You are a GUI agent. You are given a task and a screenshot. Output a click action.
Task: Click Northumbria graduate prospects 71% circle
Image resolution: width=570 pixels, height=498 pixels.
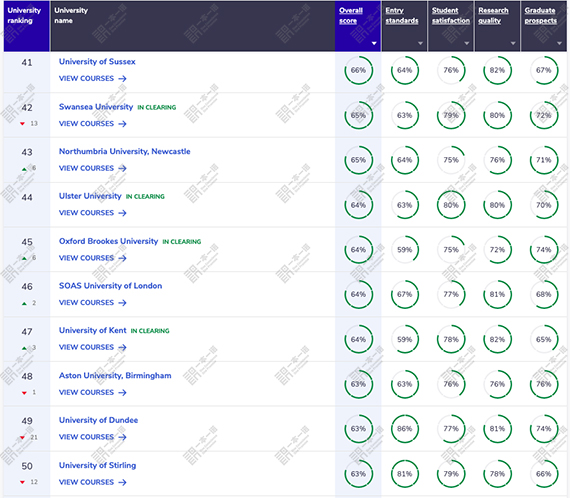[x=544, y=160]
